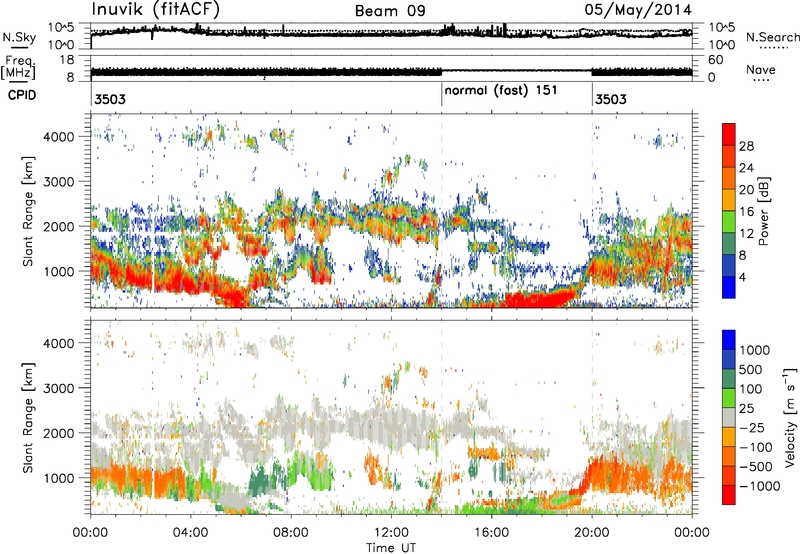
Task: Click the '12:00' time axis tick label
Action: [391, 533]
